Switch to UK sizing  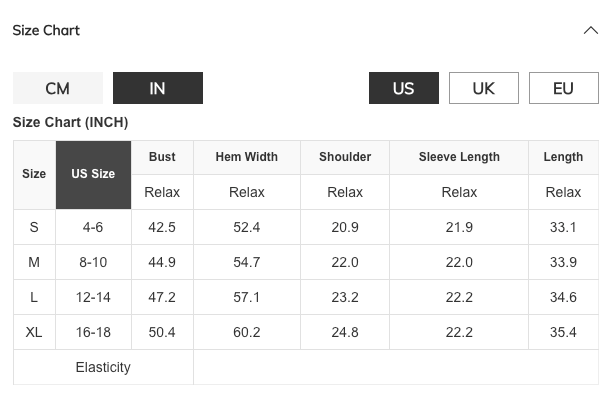(x=483, y=88)
